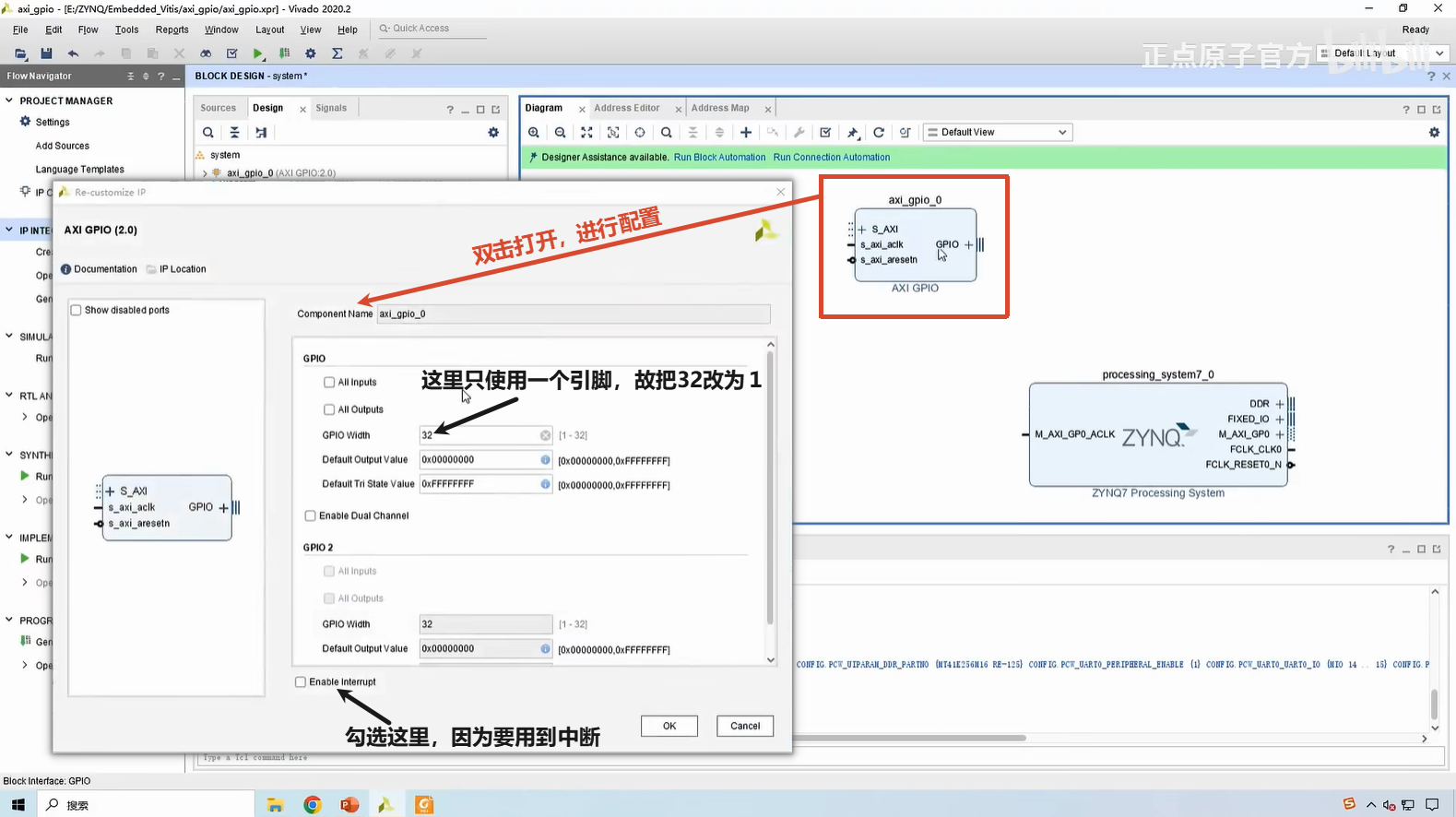Viewport: 1456px width, 817px height.
Task: Tick the Enable Interrupt checkbox
Action: 301,682
